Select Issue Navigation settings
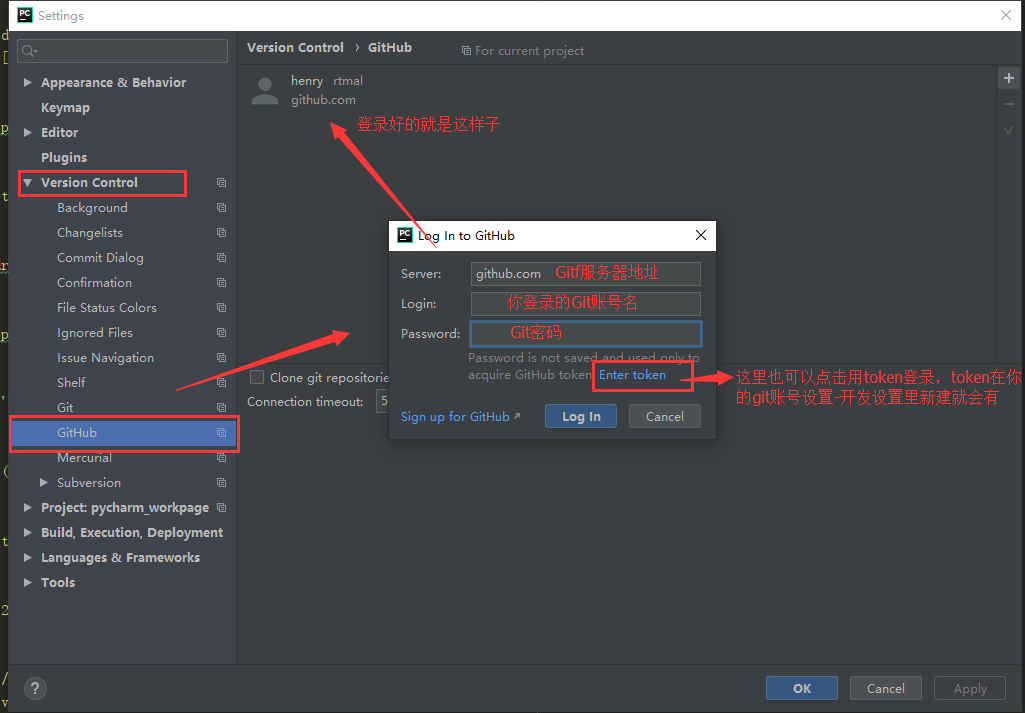 click(105, 357)
